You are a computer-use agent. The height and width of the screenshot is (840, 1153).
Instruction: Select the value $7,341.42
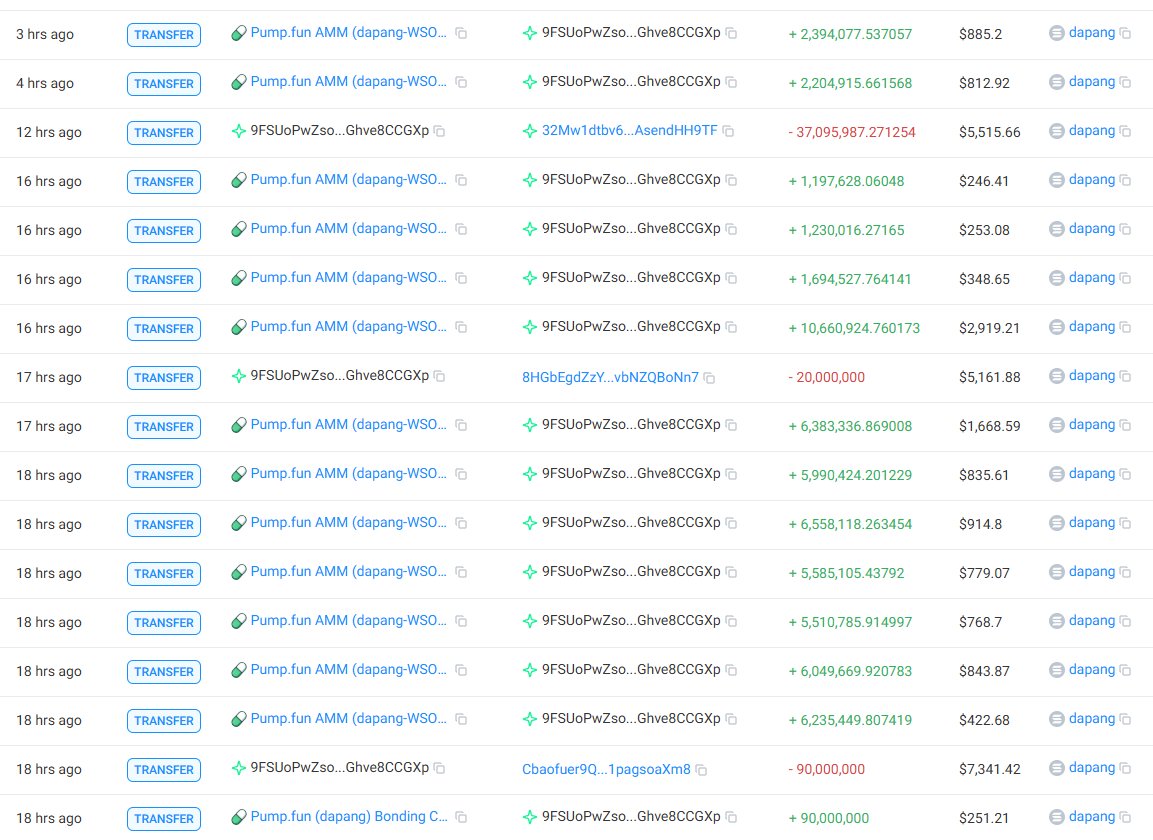[x=990, y=769]
